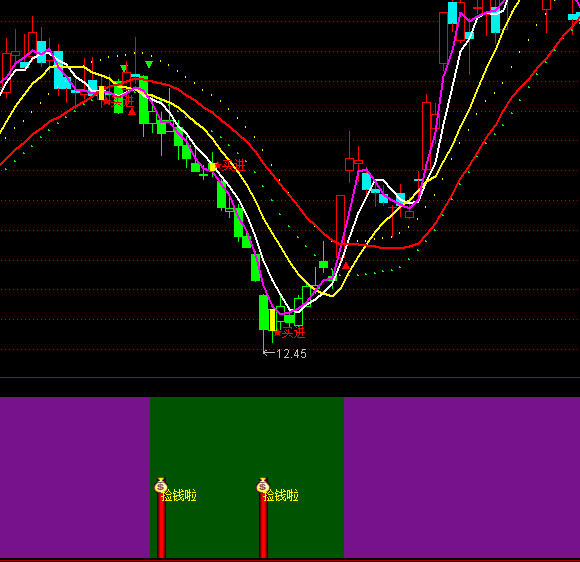This screenshot has width=580, height=562.
Task: Select the left red signal bar in the indicator panel
Action: (161, 525)
